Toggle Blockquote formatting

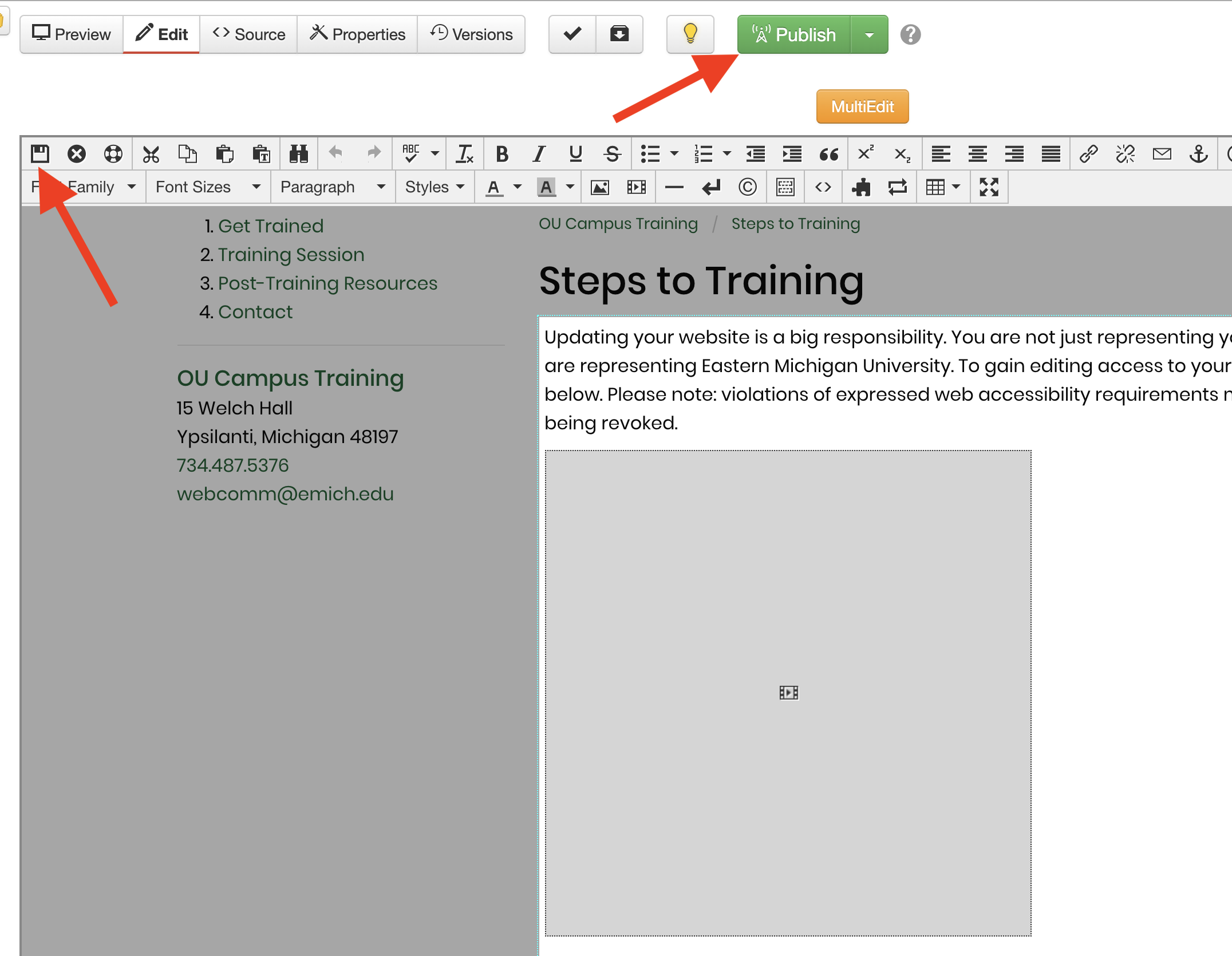pyautogui.click(x=829, y=153)
